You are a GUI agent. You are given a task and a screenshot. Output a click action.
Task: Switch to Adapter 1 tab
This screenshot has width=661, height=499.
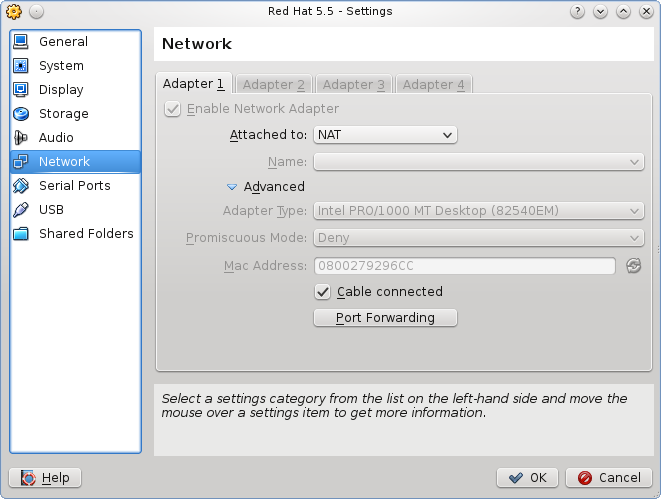pos(193,83)
